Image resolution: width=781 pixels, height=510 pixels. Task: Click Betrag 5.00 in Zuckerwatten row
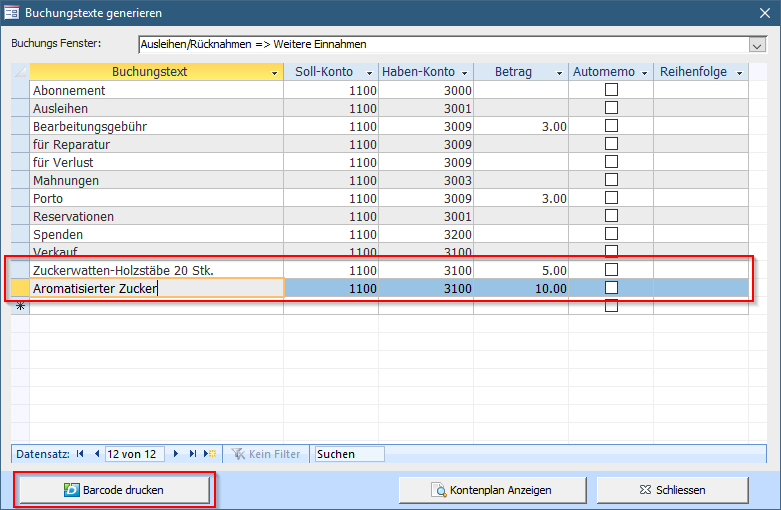pos(521,270)
